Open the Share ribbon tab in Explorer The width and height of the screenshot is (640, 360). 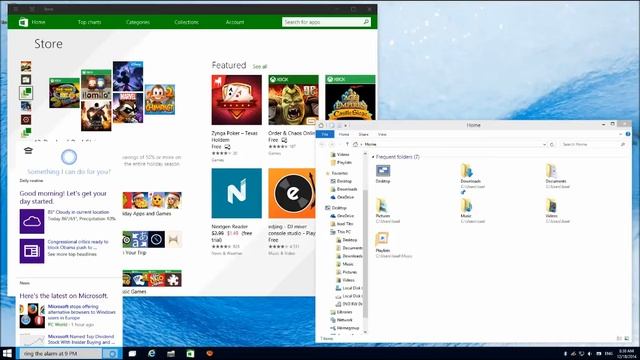(x=363, y=134)
